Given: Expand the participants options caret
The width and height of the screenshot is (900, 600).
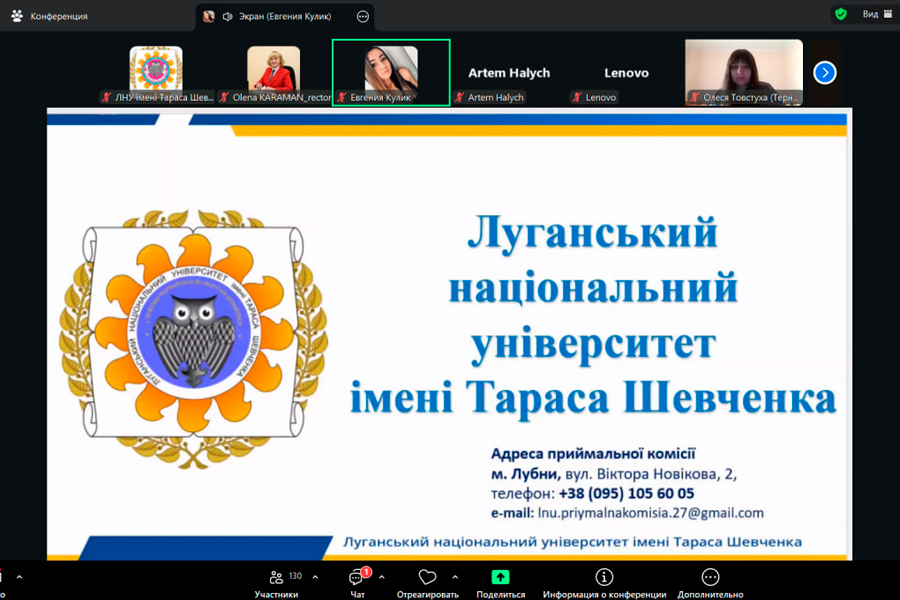Looking at the screenshot, I should tap(315, 577).
